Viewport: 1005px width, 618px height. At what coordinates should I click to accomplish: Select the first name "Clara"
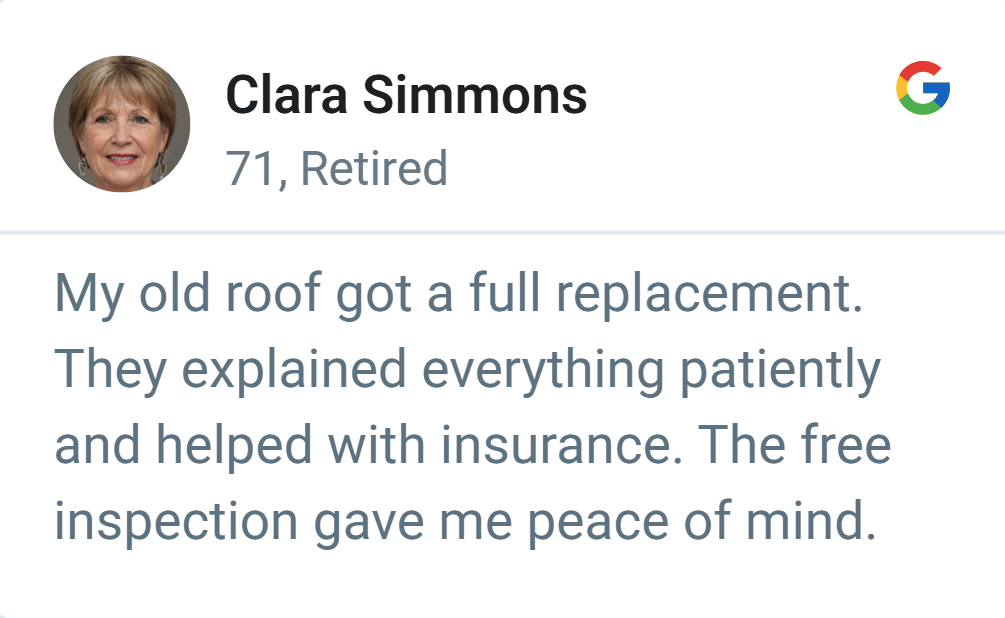286,96
